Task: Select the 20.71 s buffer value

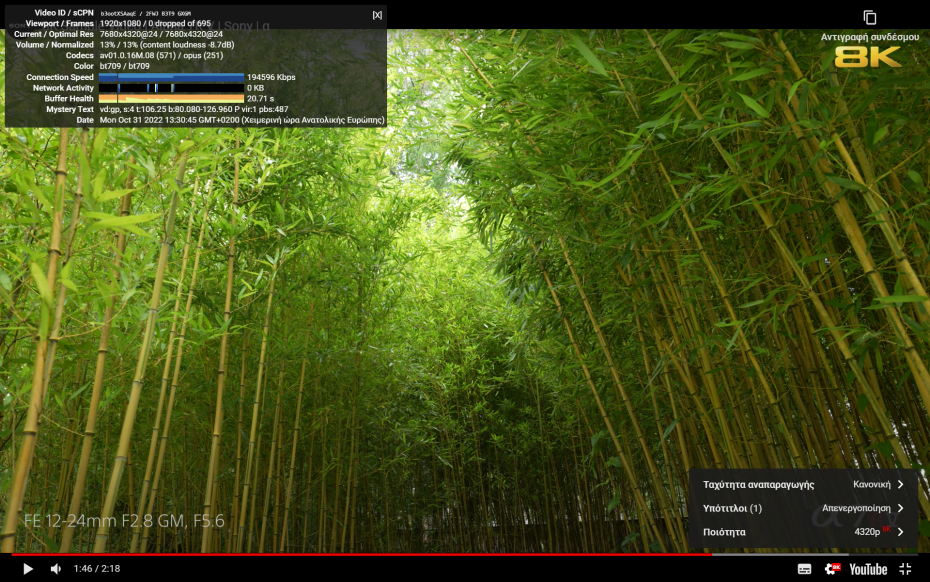Action: pos(260,98)
